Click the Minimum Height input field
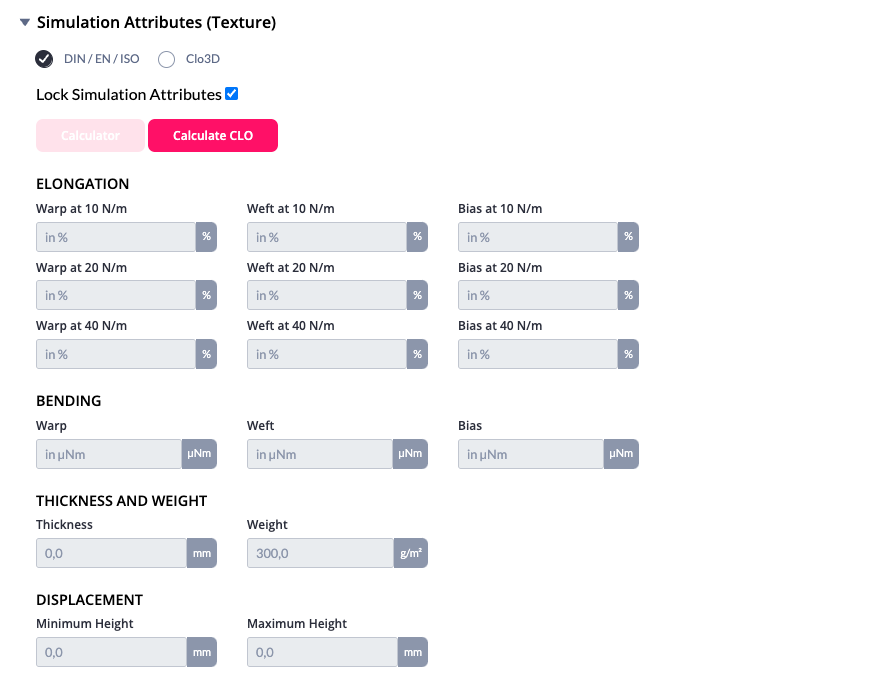The width and height of the screenshot is (891, 684). pos(111,652)
